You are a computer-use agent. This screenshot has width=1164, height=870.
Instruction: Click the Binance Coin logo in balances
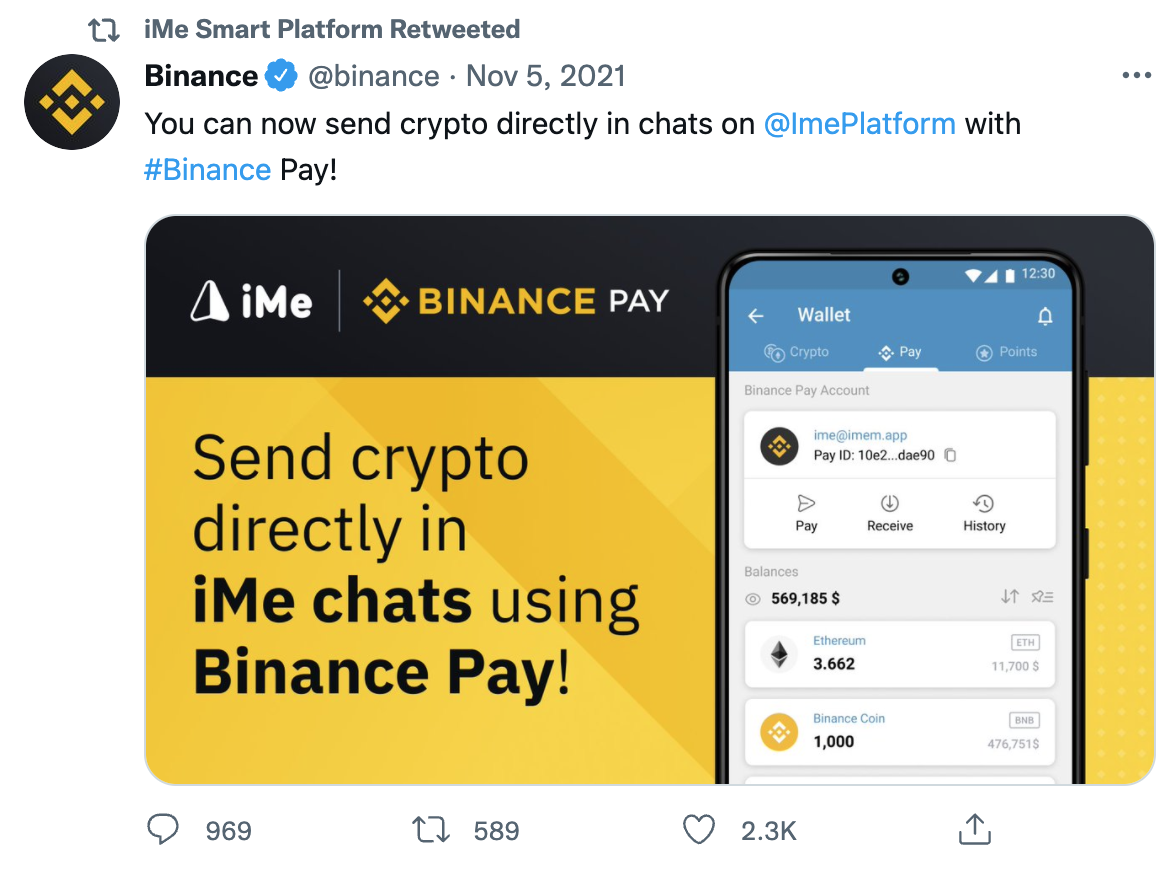(778, 733)
